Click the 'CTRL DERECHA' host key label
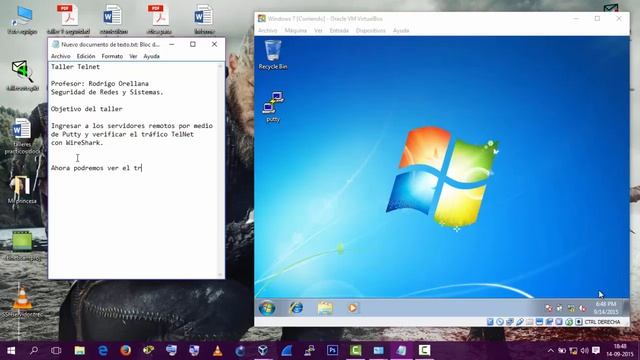This screenshot has width=640, height=360. click(602, 322)
